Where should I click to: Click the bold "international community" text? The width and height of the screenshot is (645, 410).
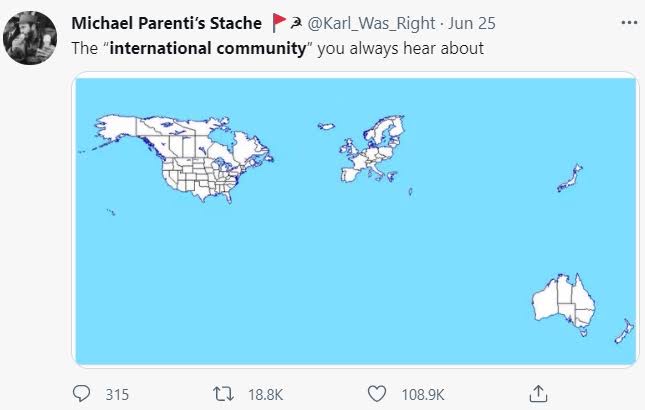click(222, 47)
